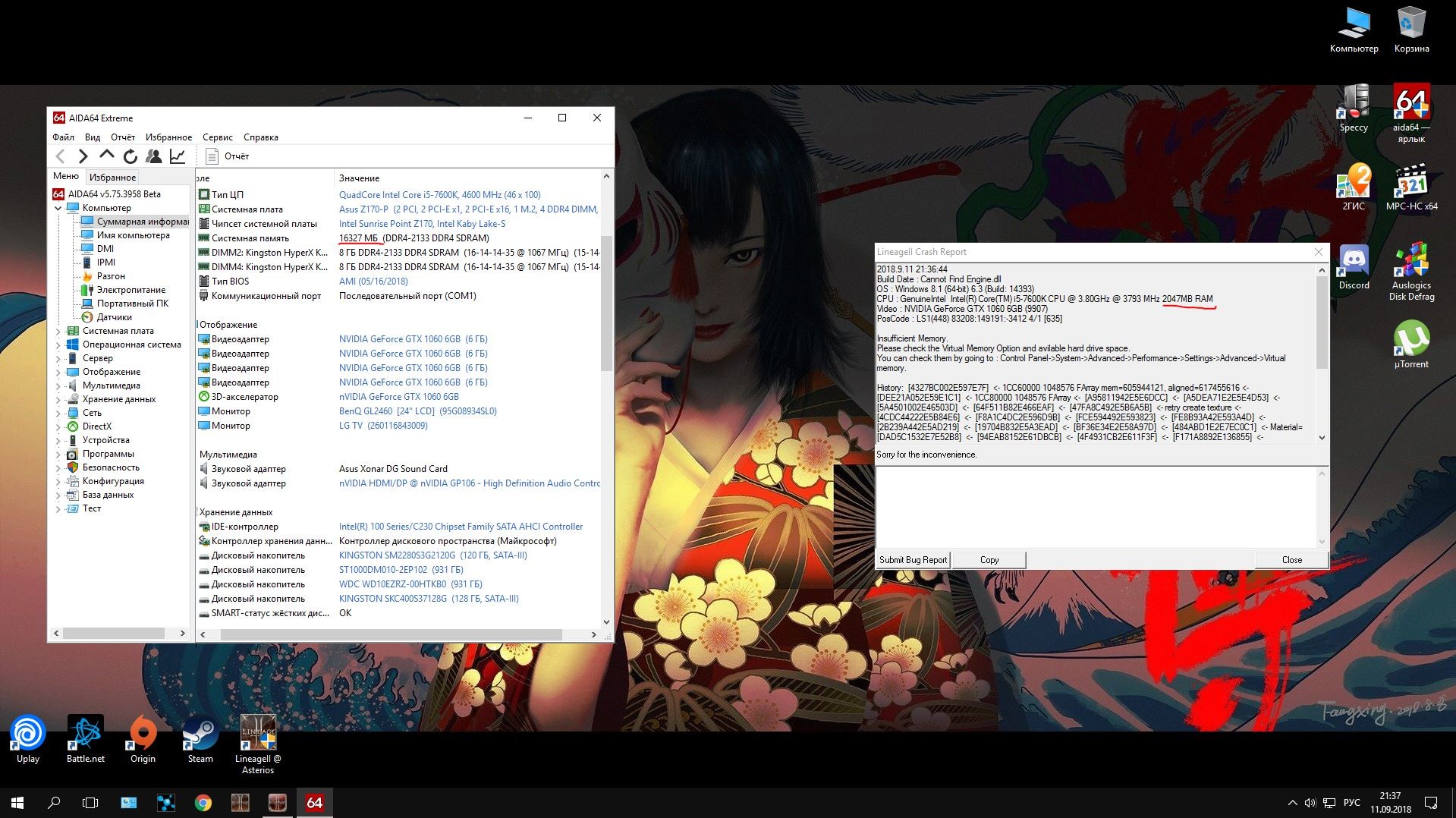The image size is (1456, 818).
Task: Generate report with Отчёт toolbar button
Action: coord(228,156)
